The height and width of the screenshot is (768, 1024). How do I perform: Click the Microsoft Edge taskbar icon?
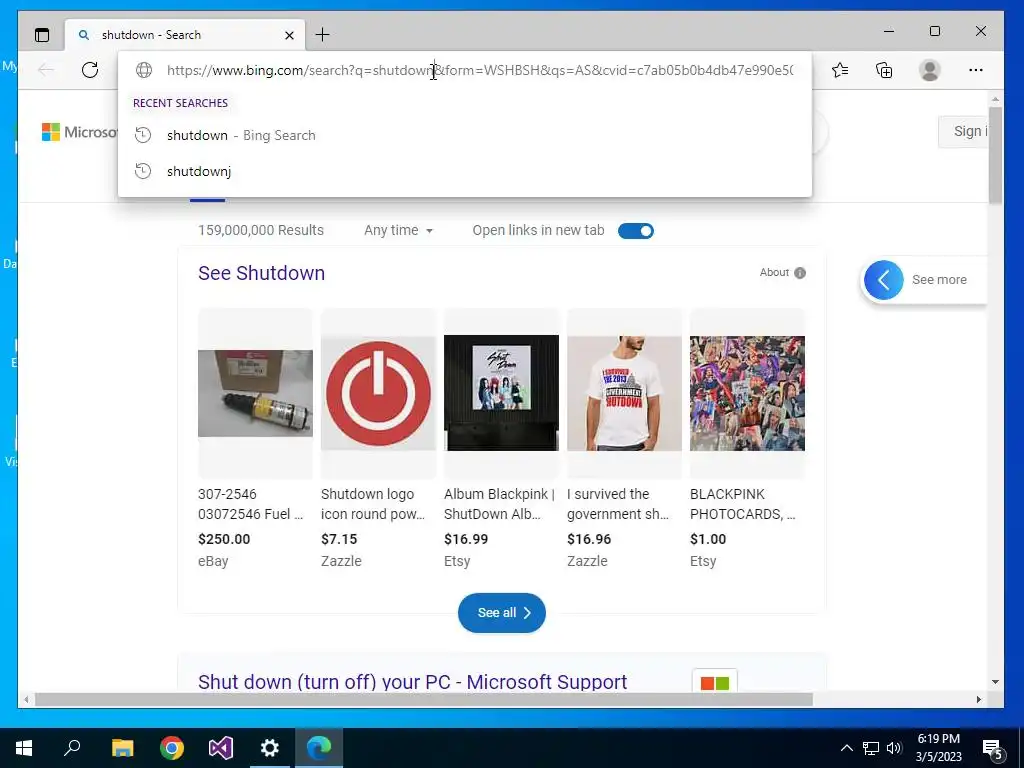point(319,747)
